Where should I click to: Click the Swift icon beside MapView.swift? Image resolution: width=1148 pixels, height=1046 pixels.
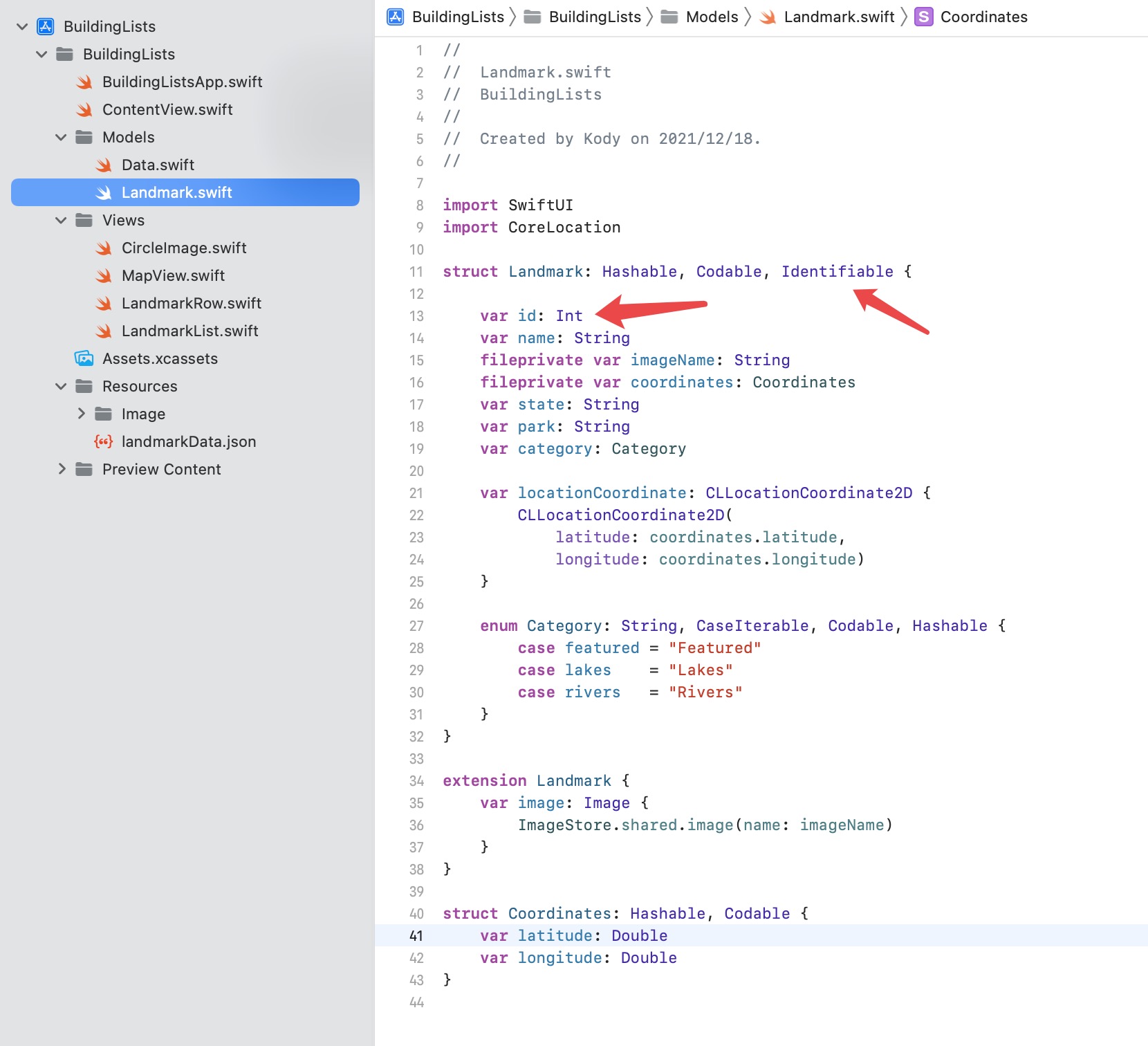click(104, 276)
